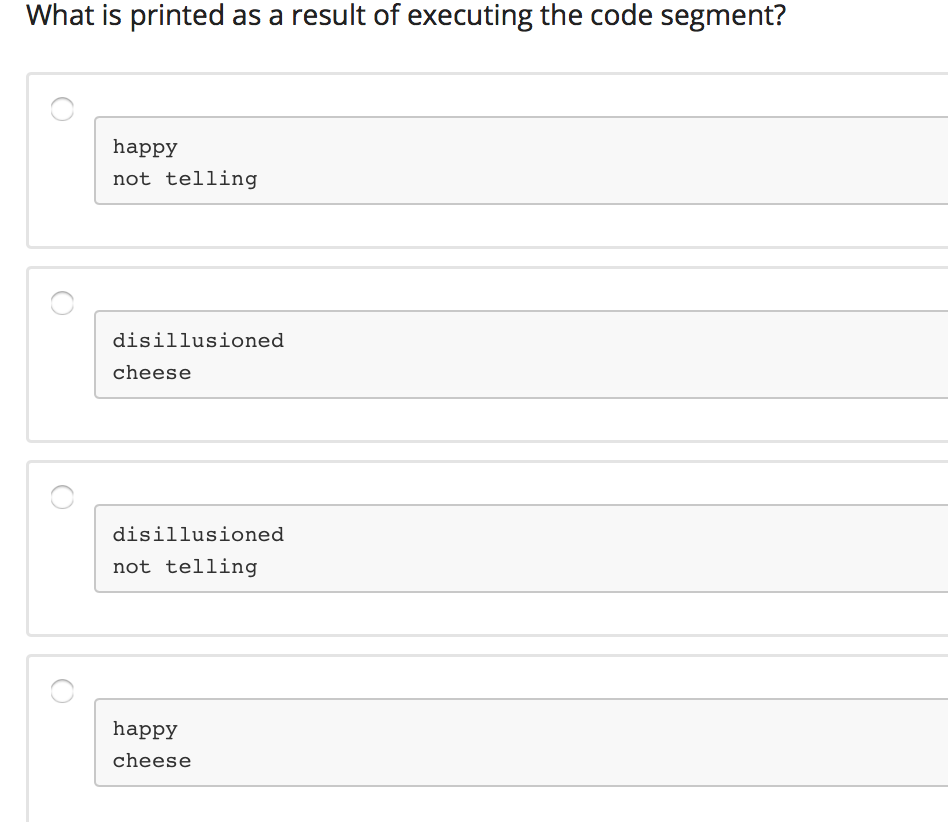The height and width of the screenshot is (822, 948).
Task: Select the radio button for "happy / not telling"
Action: pyautogui.click(x=62, y=110)
